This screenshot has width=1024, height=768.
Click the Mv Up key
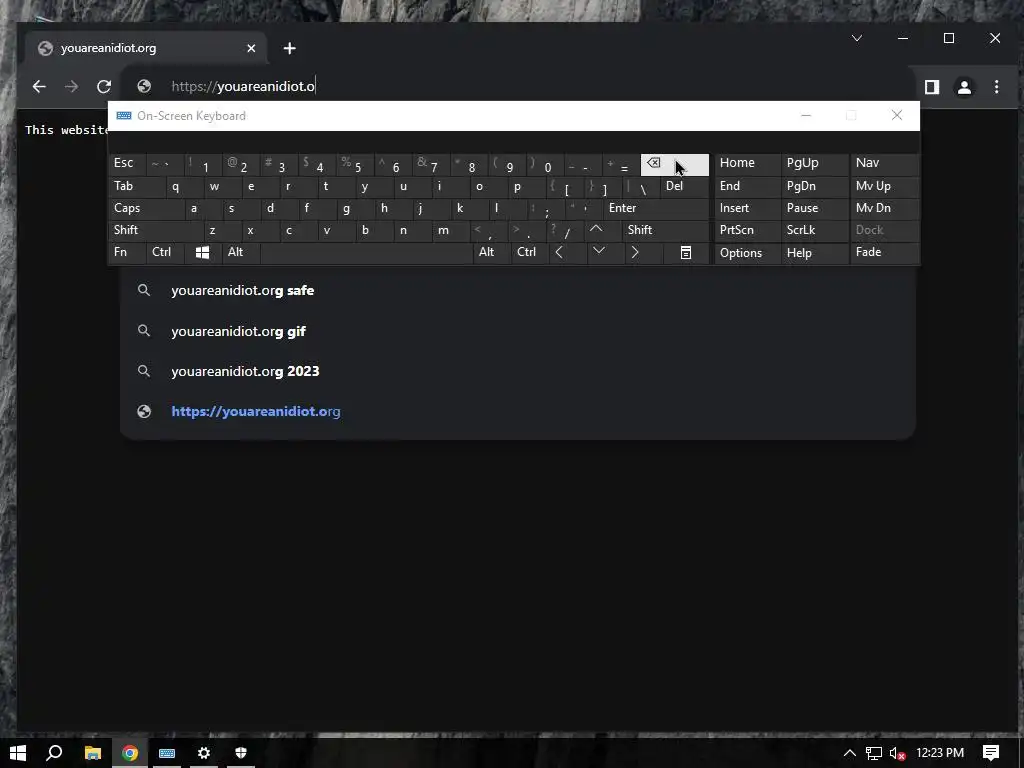tap(884, 187)
